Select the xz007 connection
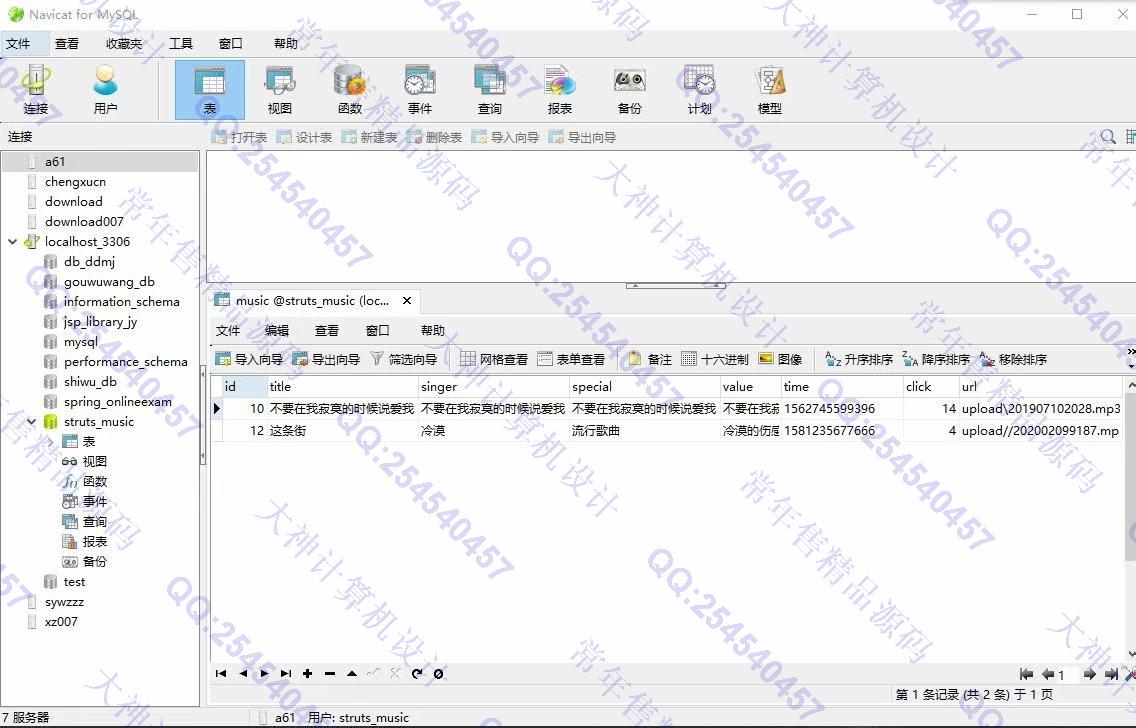The height and width of the screenshot is (728, 1136). (x=61, y=622)
